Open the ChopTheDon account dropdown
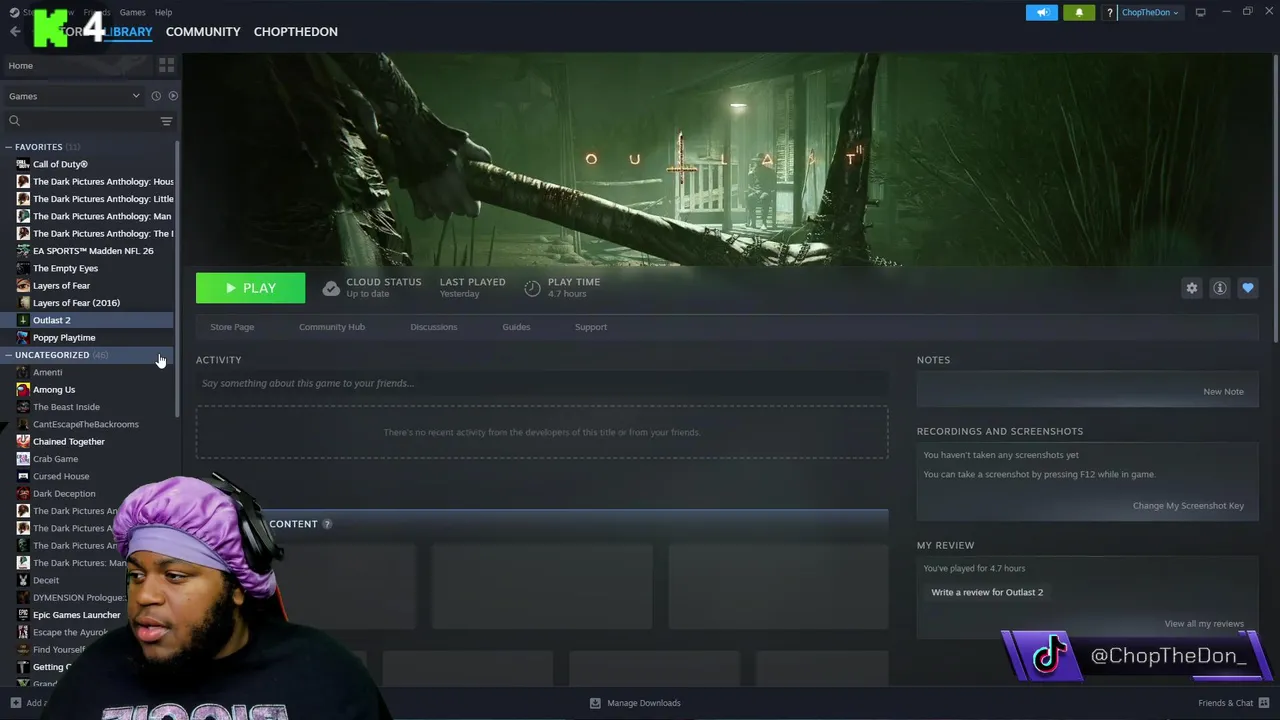The height and width of the screenshot is (720, 1280). tap(1150, 12)
